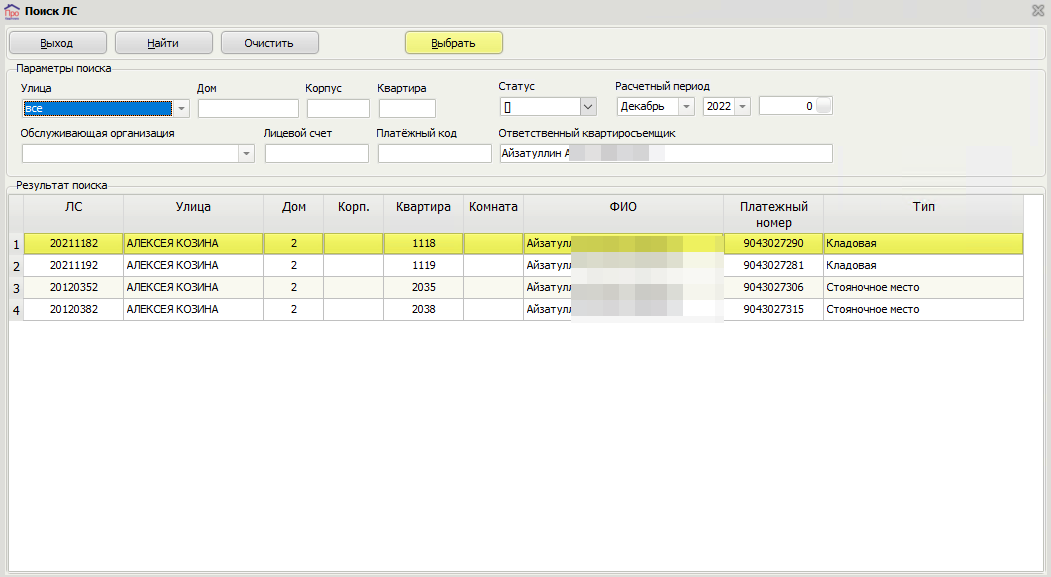
Task: Click payment number 9043027290
Action: point(774,243)
